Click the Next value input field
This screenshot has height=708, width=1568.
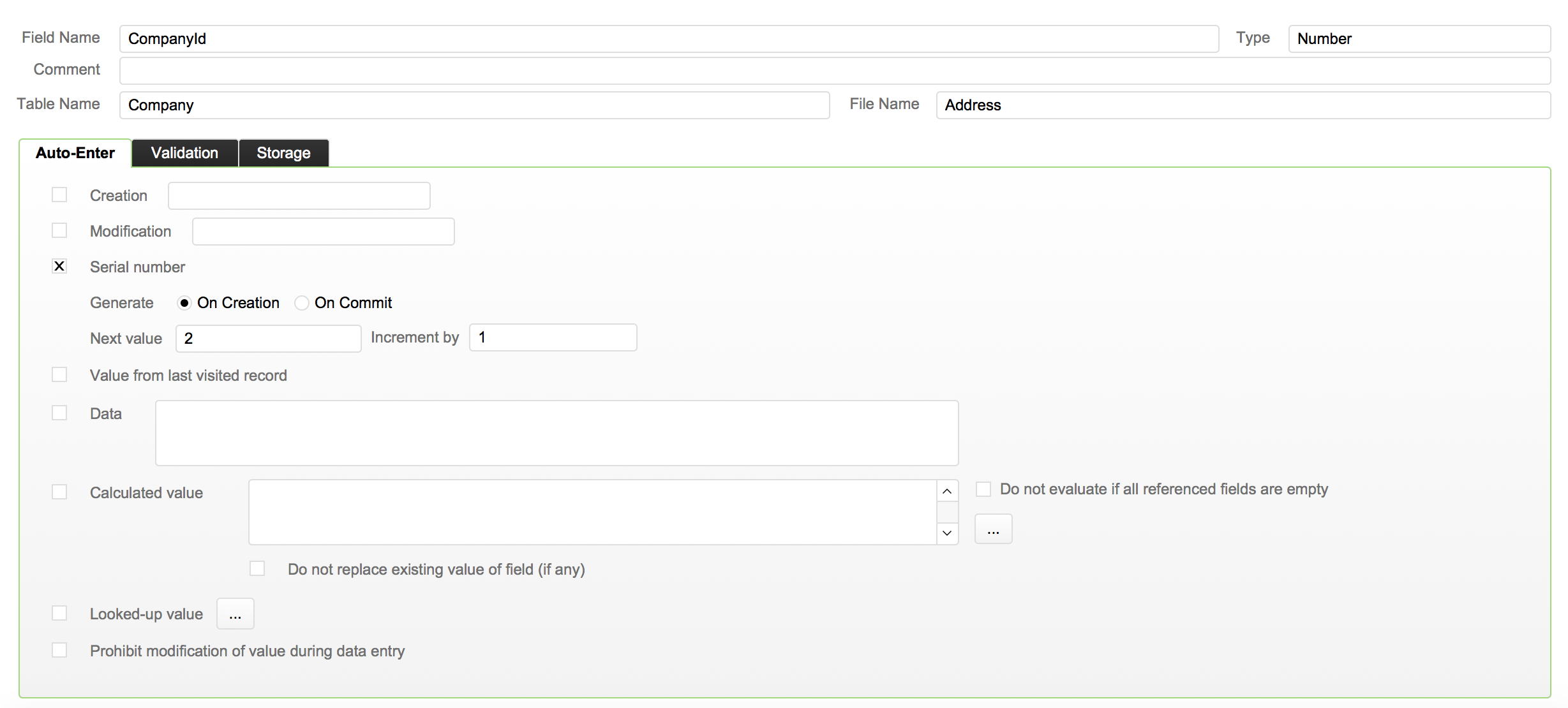(268, 339)
